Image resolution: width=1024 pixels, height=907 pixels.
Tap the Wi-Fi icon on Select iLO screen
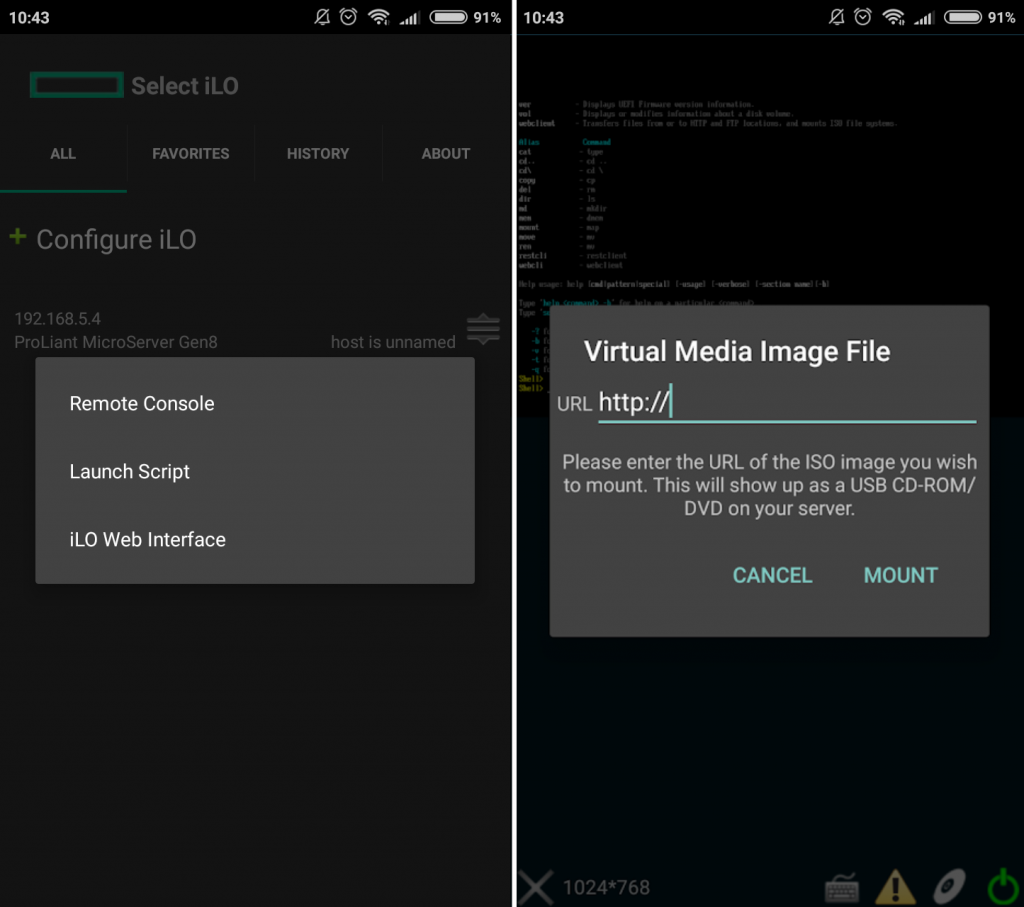point(379,17)
